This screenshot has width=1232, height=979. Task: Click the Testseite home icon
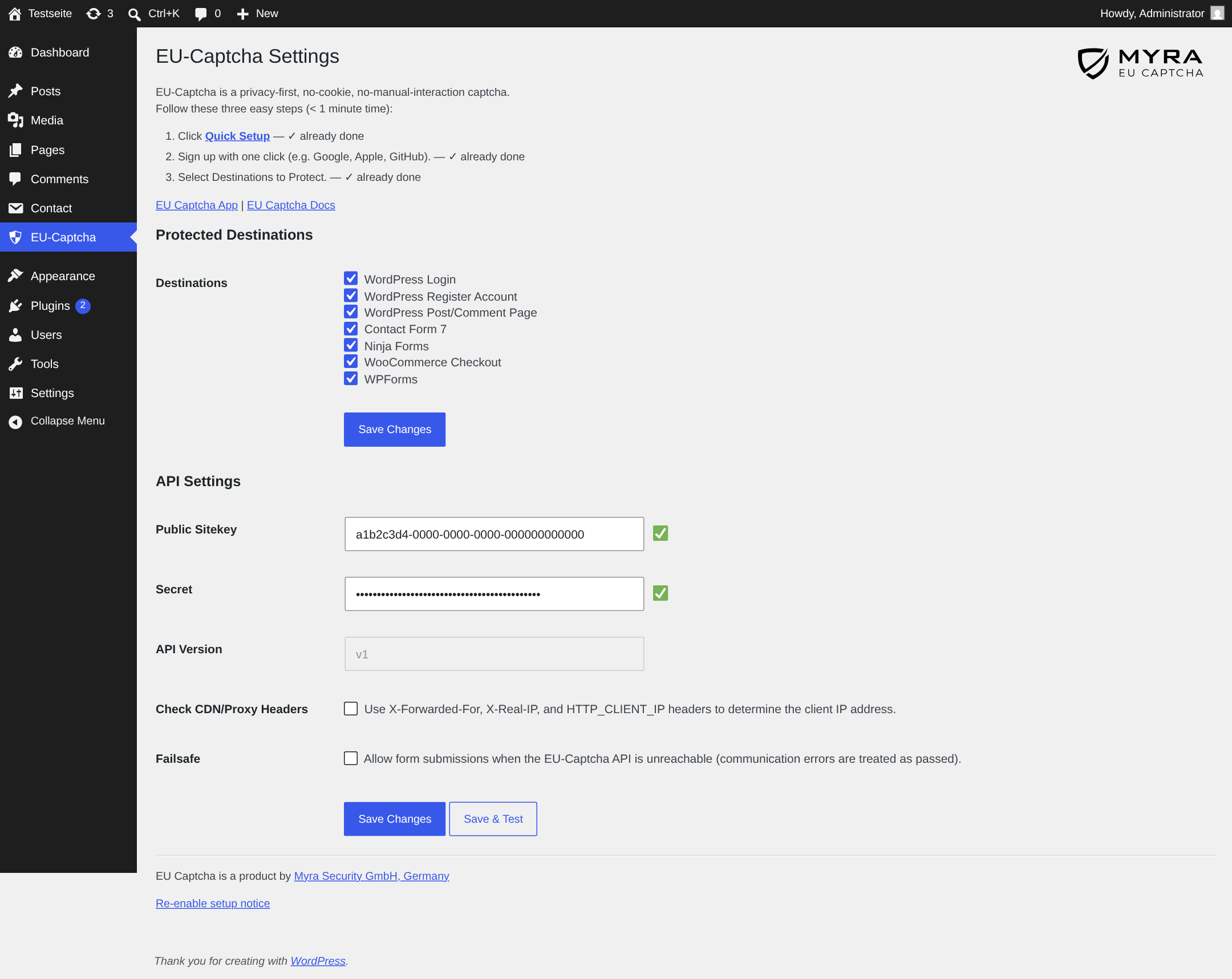pos(15,14)
